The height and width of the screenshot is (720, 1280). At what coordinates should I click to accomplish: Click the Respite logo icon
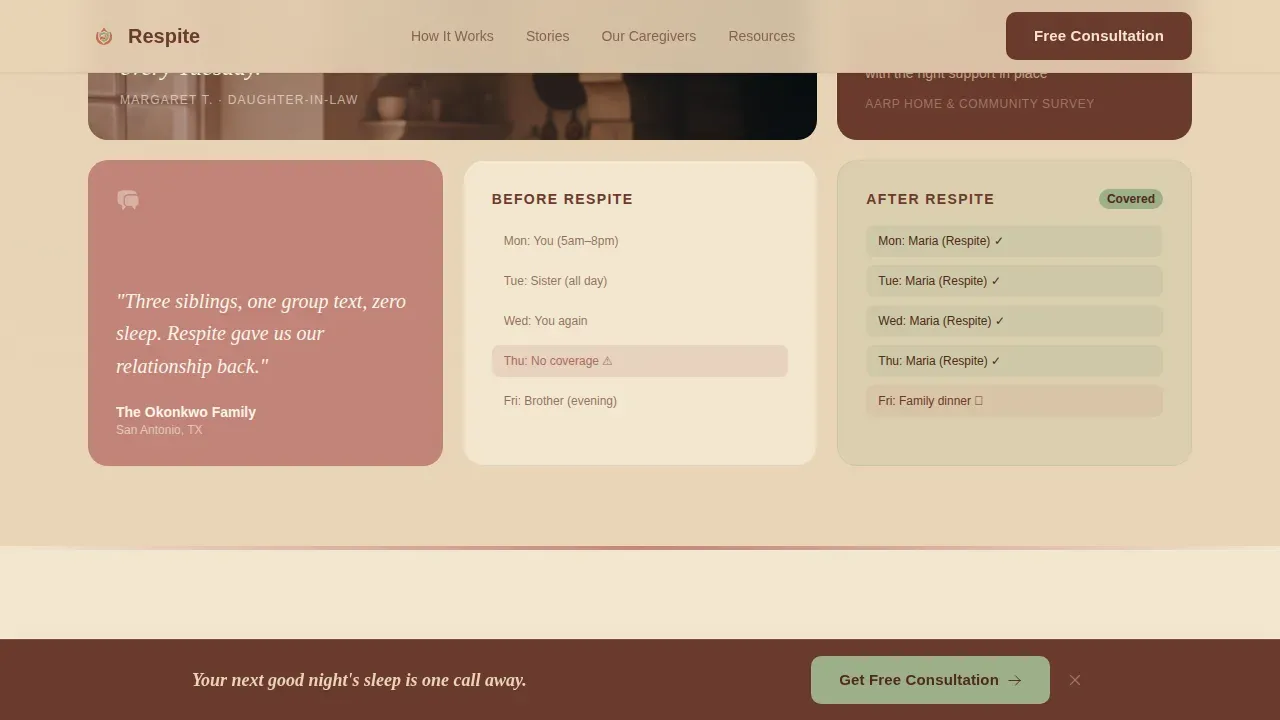click(104, 37)
